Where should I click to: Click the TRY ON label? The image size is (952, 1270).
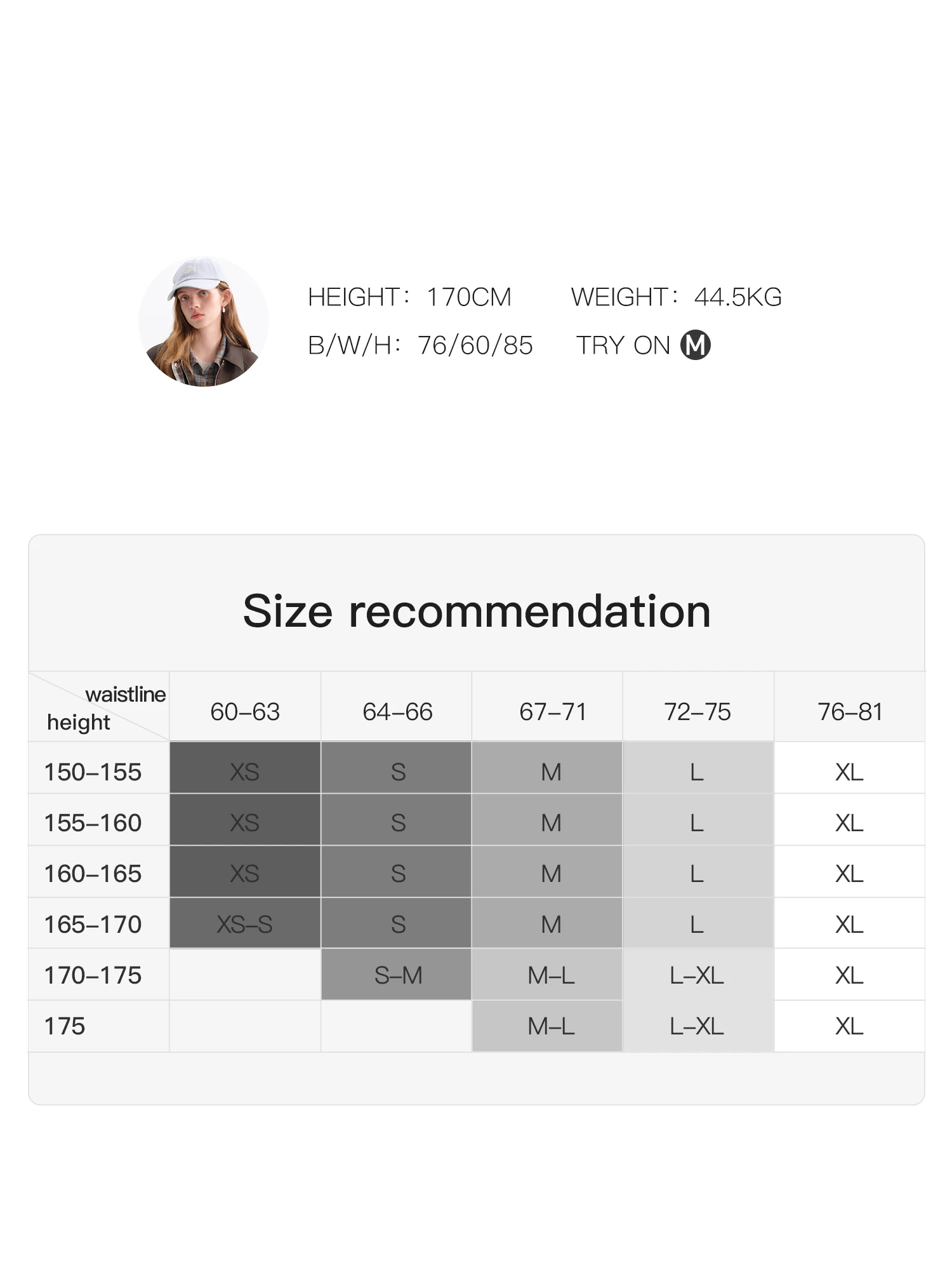tap(623, 345)
